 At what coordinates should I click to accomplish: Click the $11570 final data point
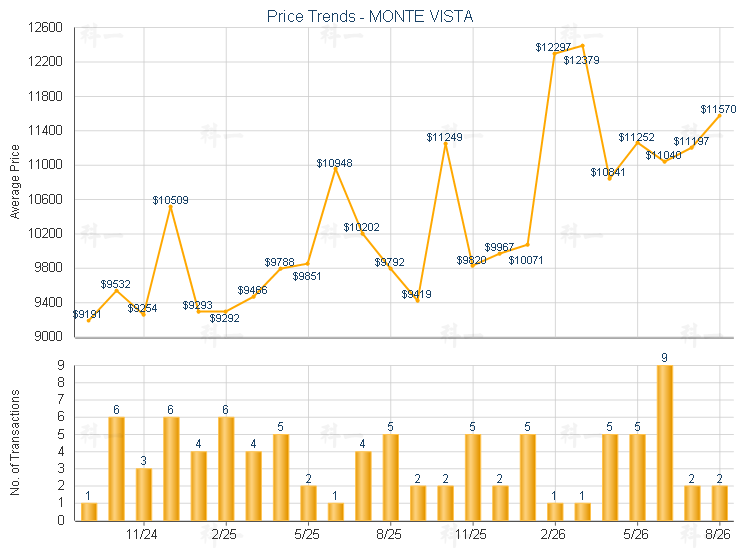[719, 115]
